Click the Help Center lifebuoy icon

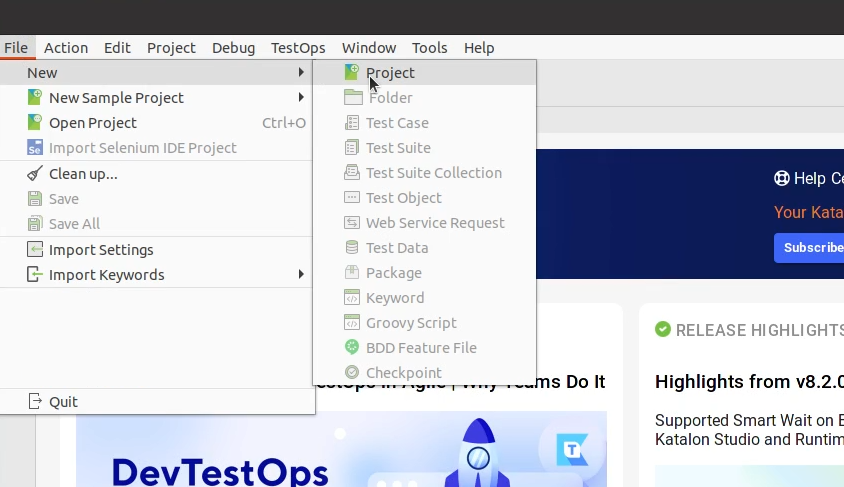point(782,178)
